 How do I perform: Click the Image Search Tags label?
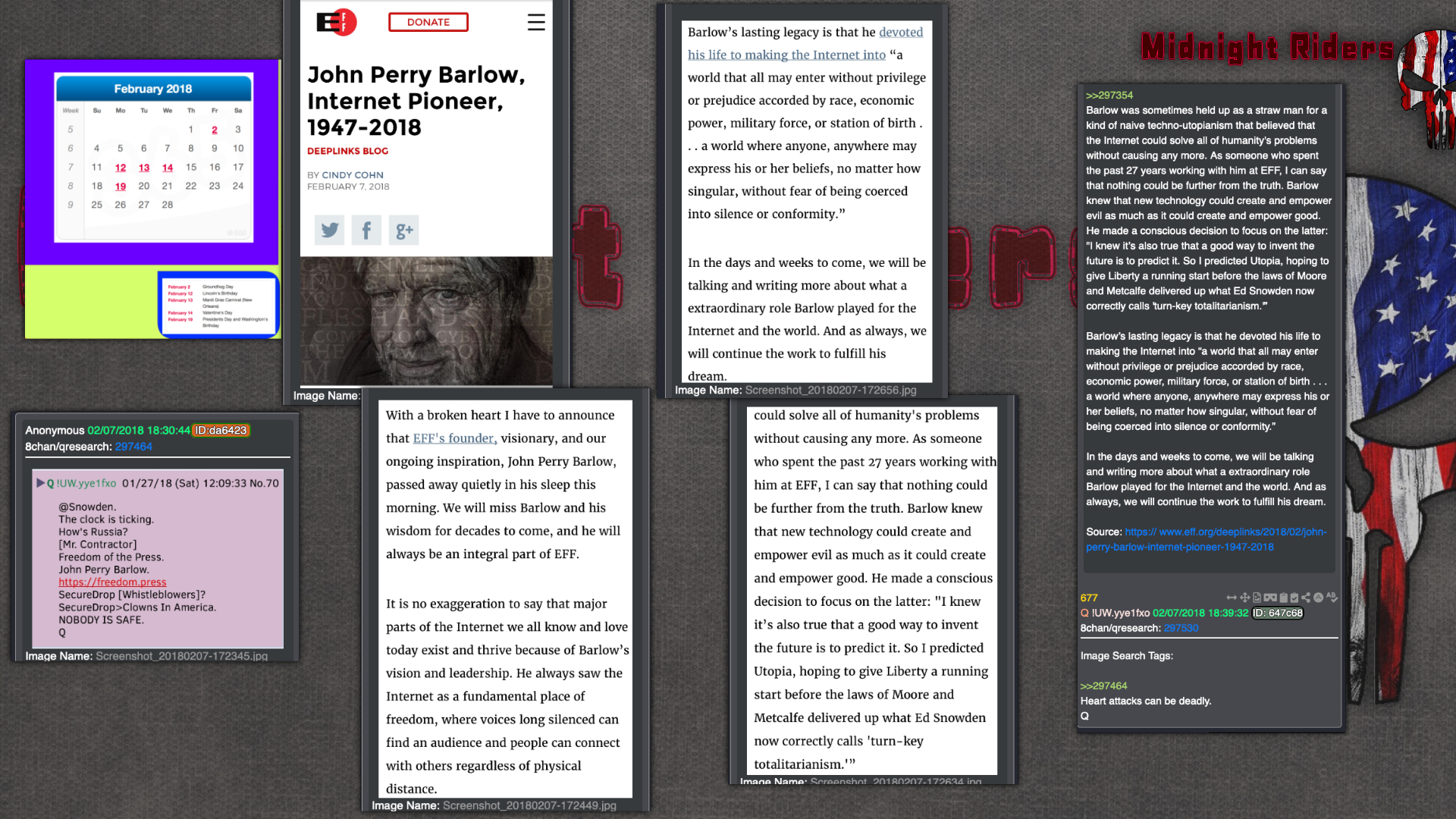[1127, 656]
